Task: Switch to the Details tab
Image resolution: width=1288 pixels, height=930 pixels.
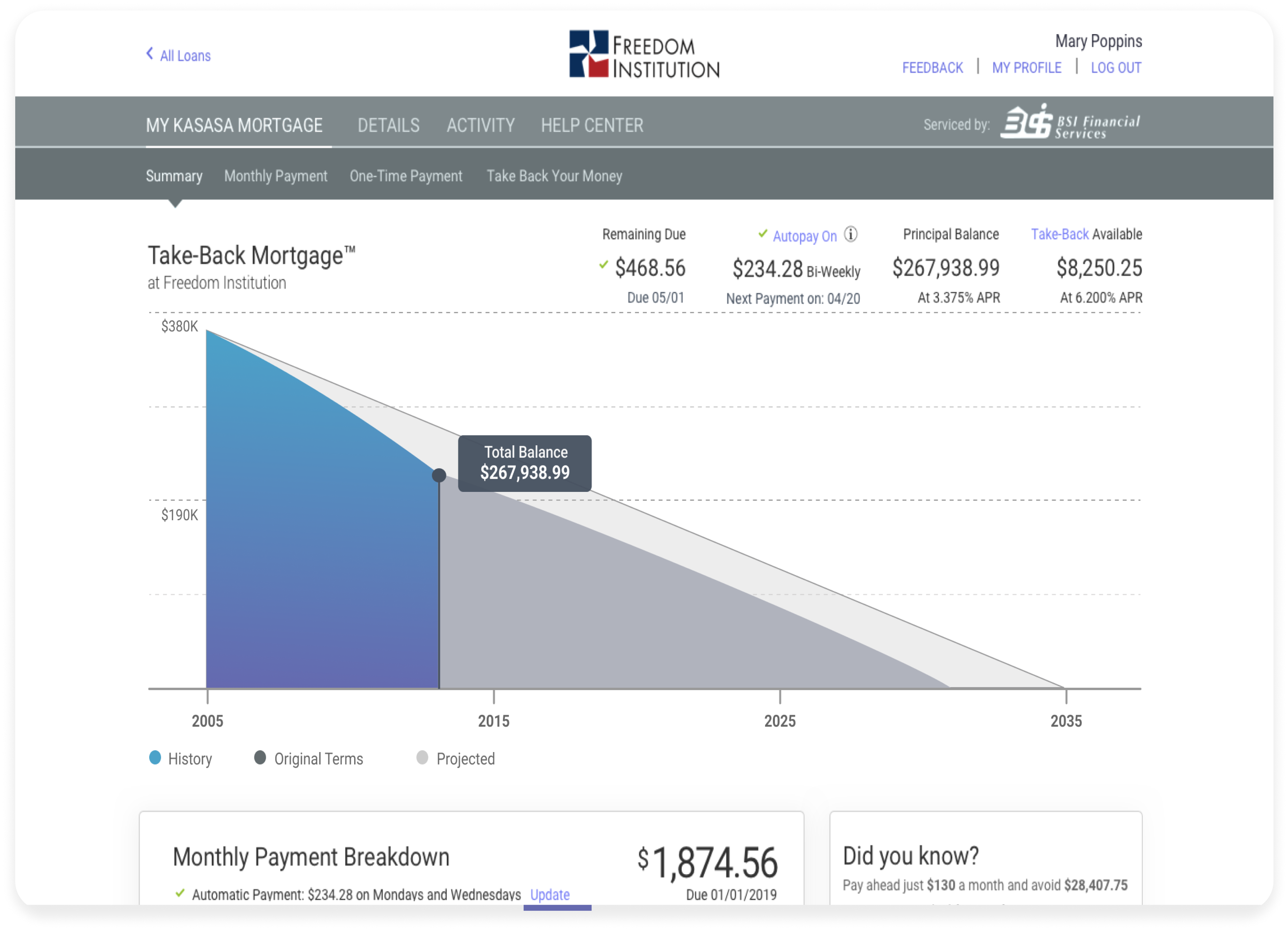Action: (388, 125)
